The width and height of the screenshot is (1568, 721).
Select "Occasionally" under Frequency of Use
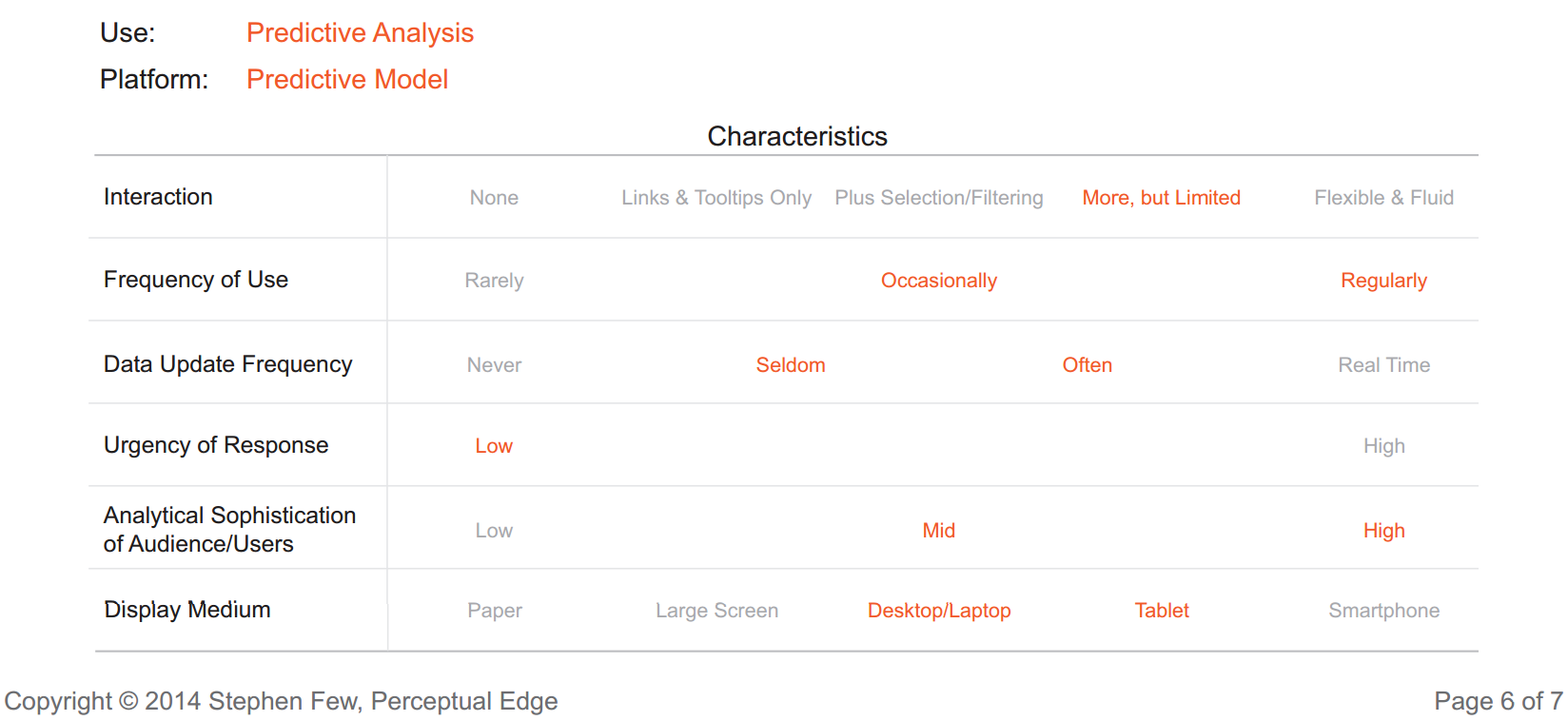tap(938, 281)
